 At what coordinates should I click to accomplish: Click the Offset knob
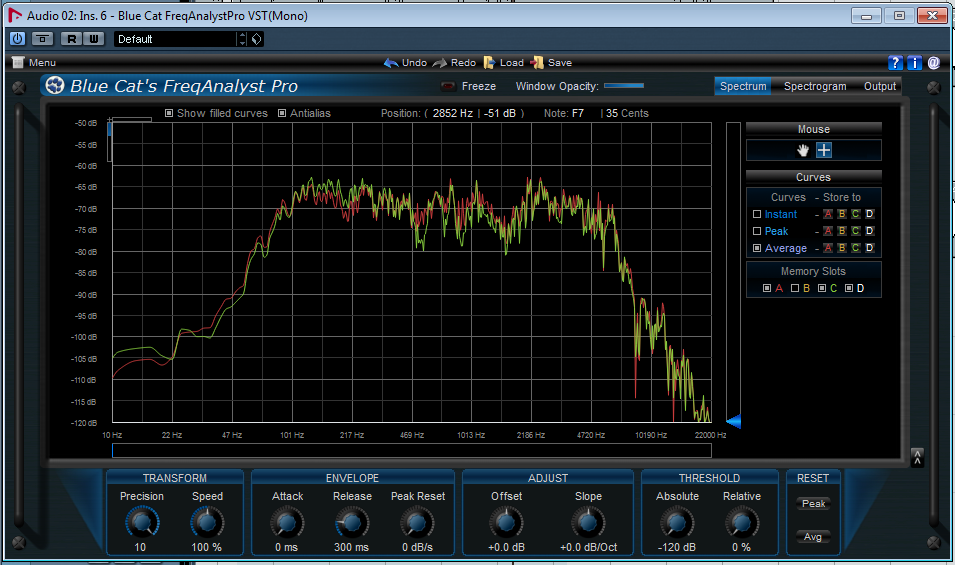506,522
